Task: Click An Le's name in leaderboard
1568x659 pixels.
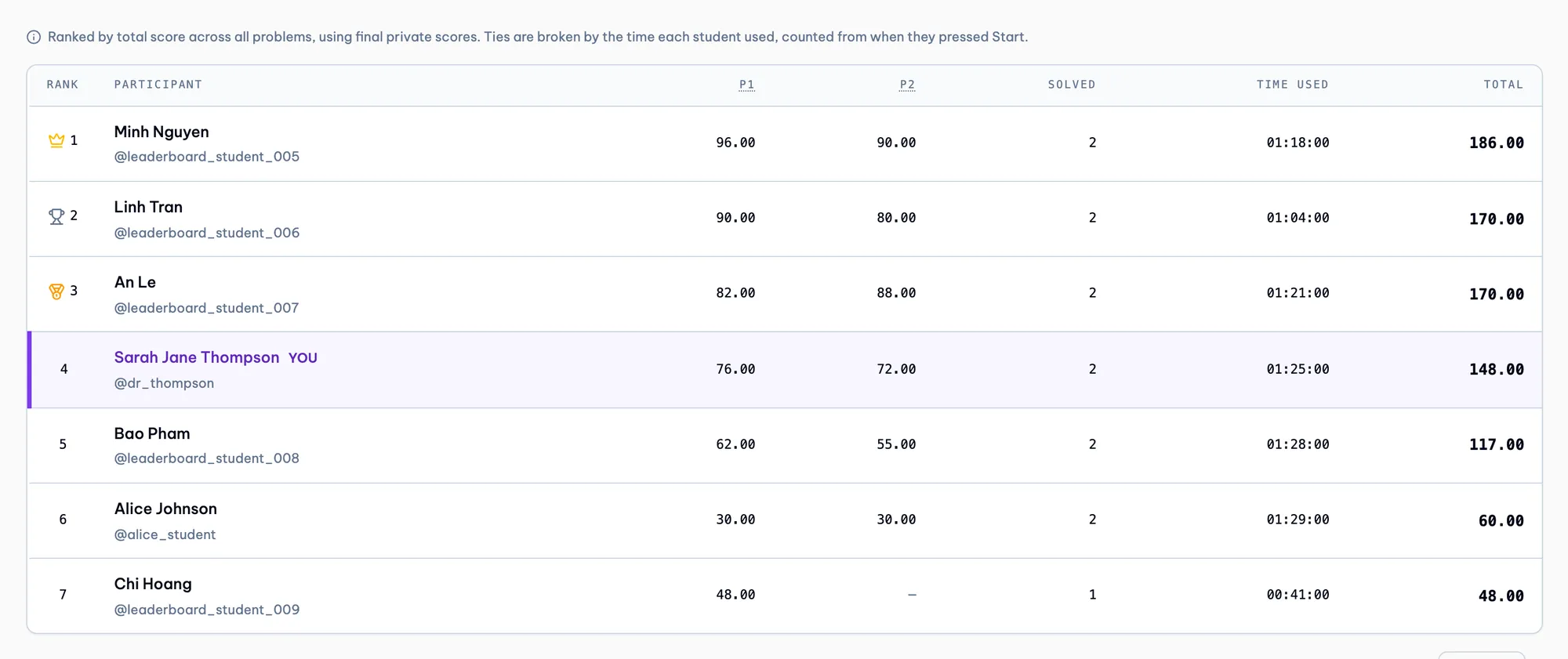Action: click(135, 282)
